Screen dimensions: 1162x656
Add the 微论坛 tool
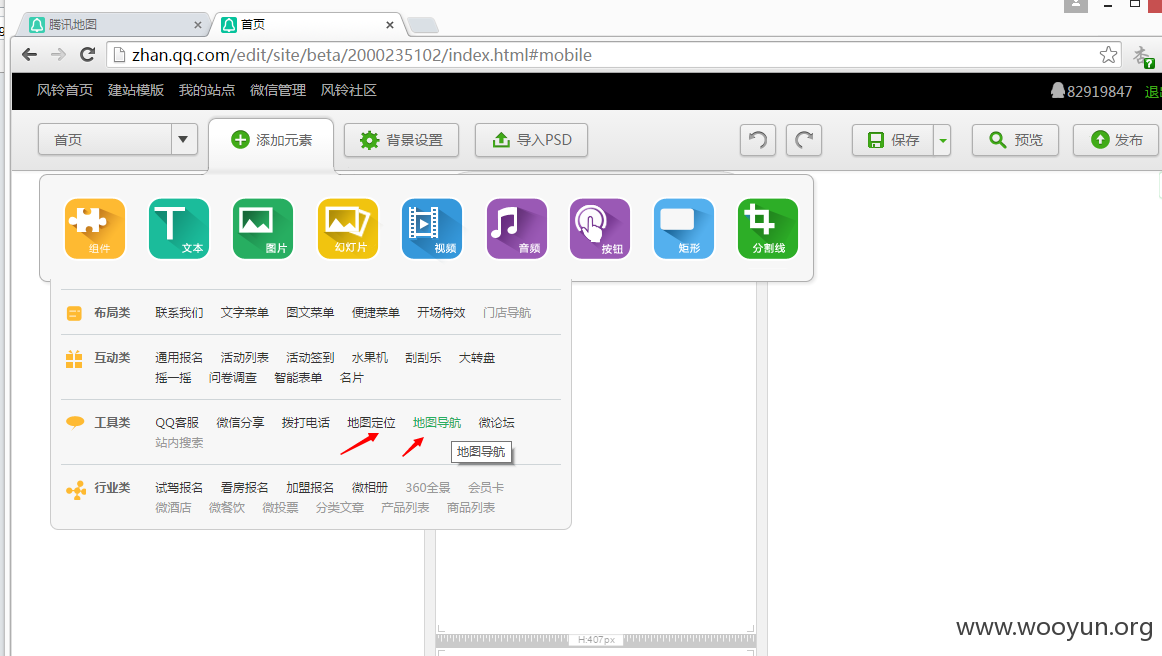pos(497,423)
